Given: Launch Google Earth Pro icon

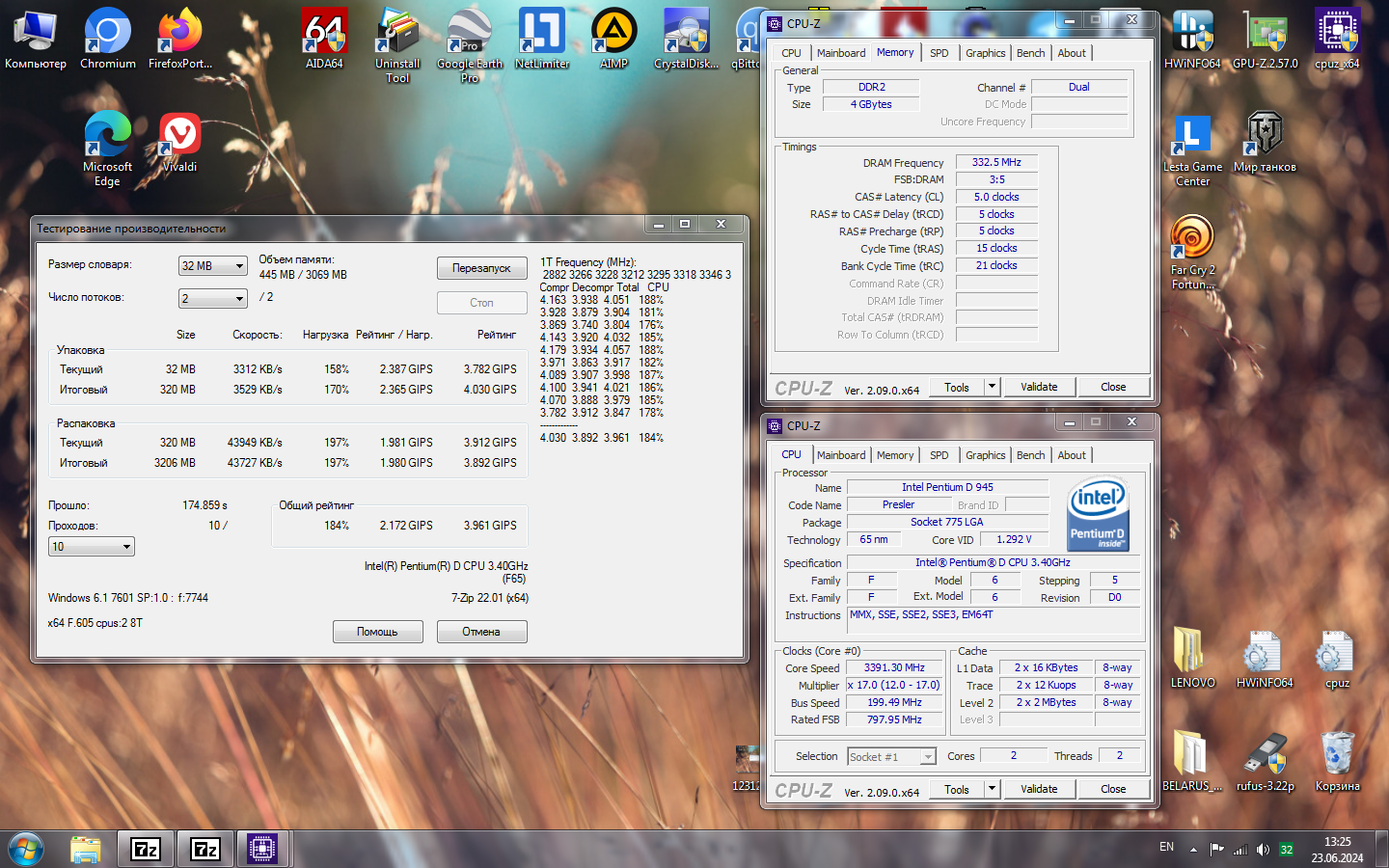Looking at the screenshot, I should pos(470,45).
